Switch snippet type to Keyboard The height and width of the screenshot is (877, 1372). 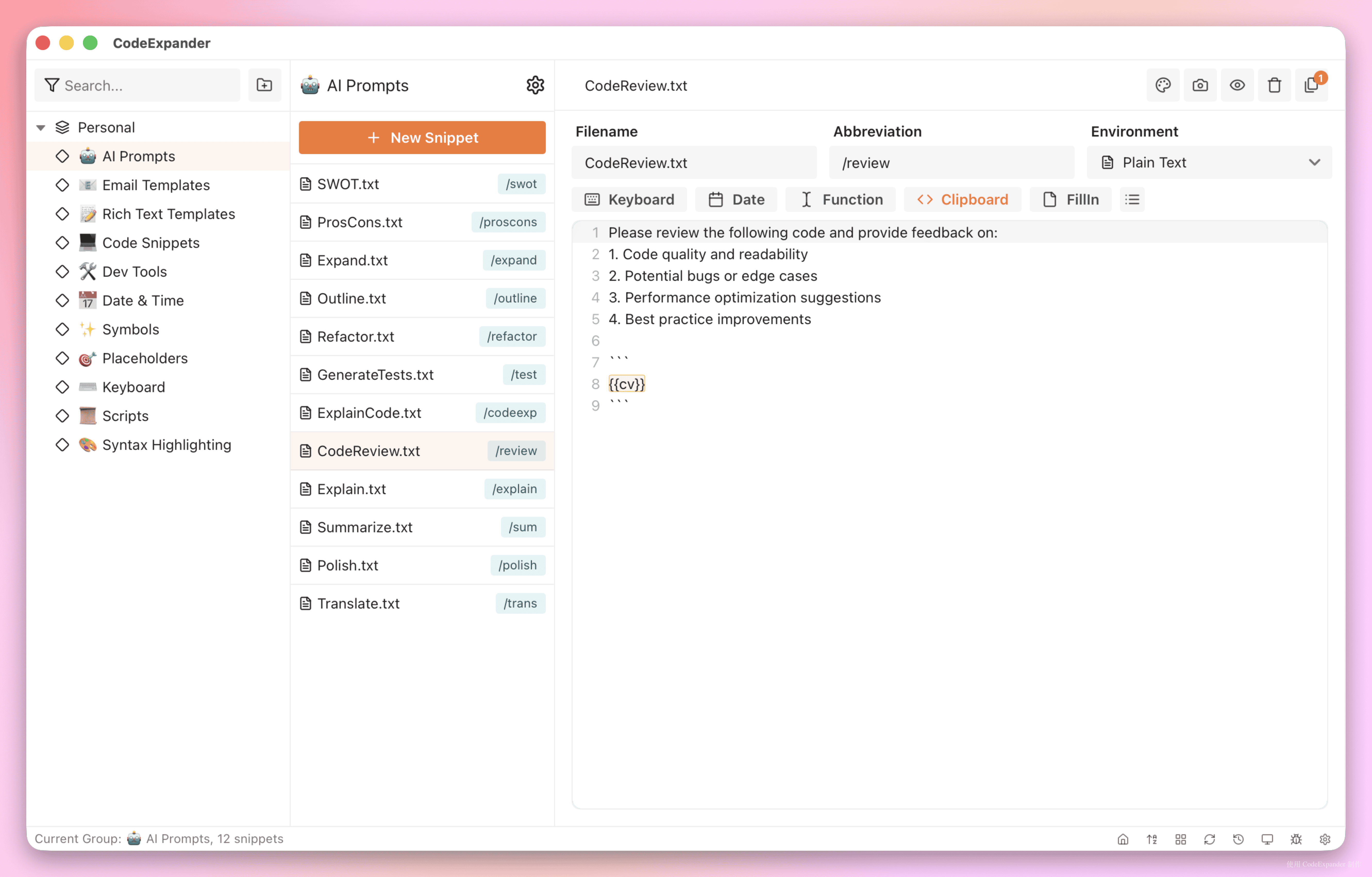pyautogui.click(x=630, y=199)
